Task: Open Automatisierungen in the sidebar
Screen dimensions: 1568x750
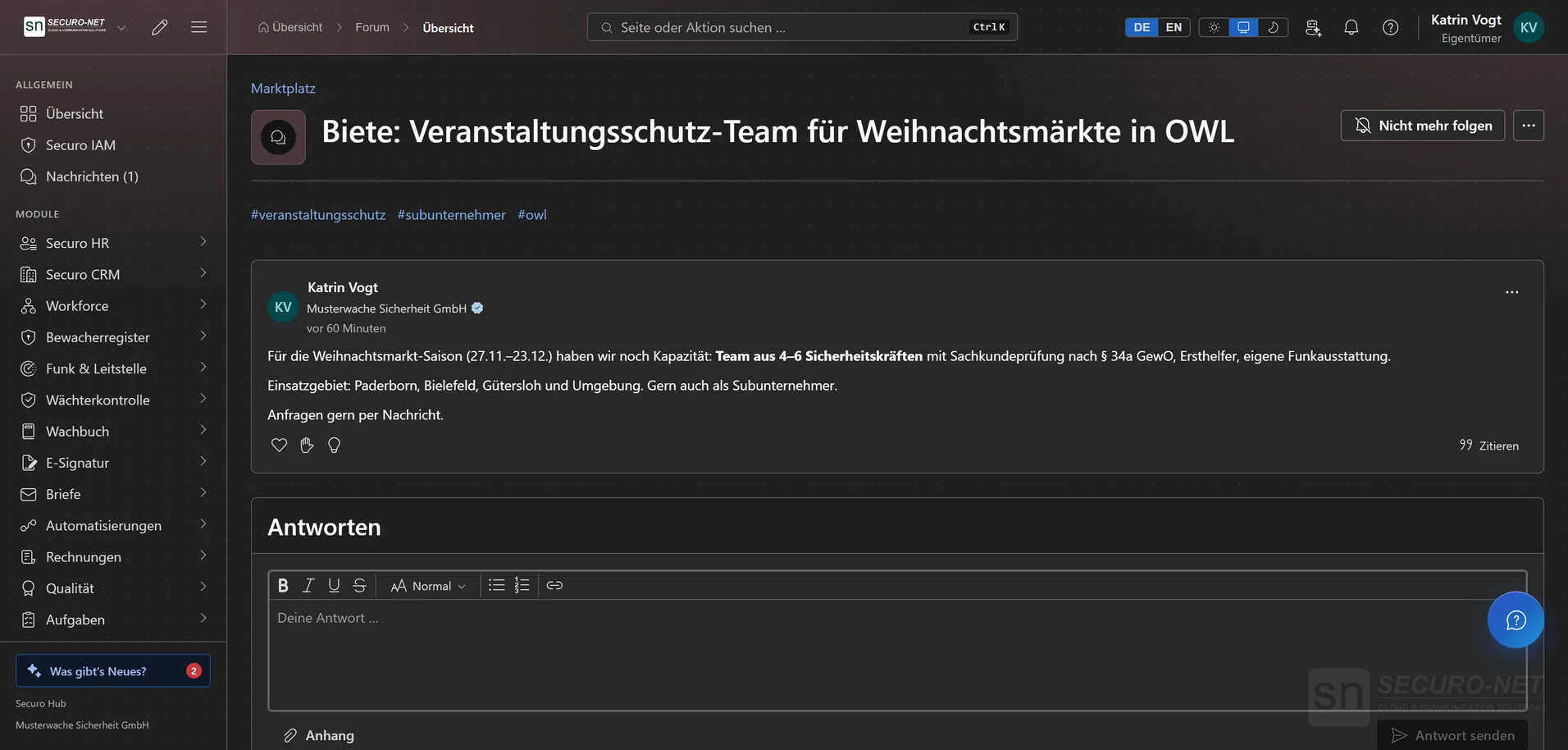Action: [x=113, y=525]
